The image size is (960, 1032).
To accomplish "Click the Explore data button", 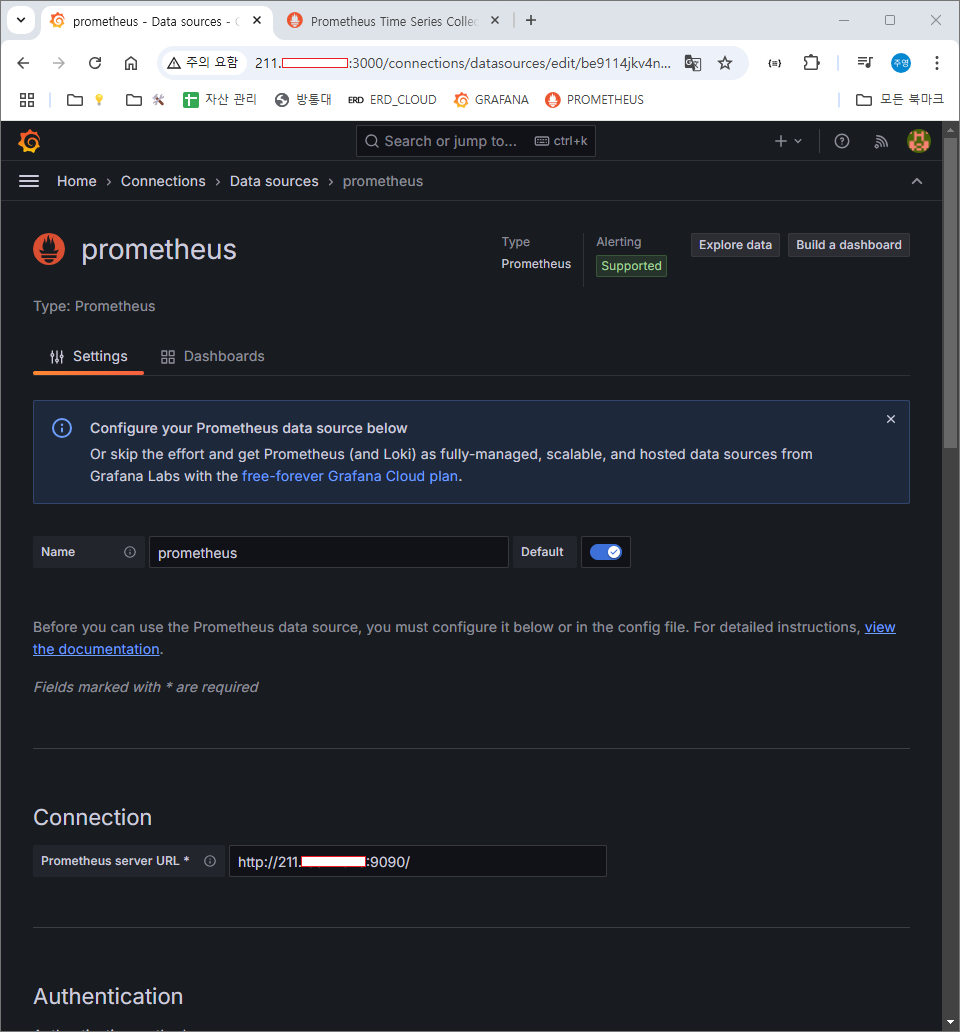I will (x=735, y=245).
